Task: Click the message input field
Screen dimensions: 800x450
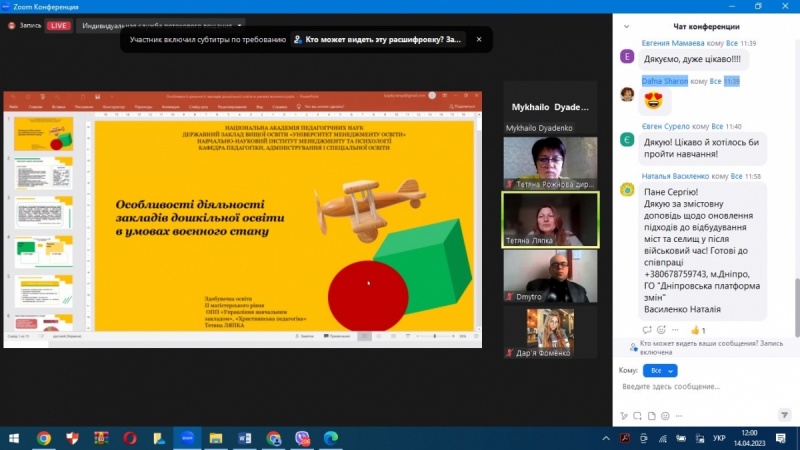Action: click(700, 387)
